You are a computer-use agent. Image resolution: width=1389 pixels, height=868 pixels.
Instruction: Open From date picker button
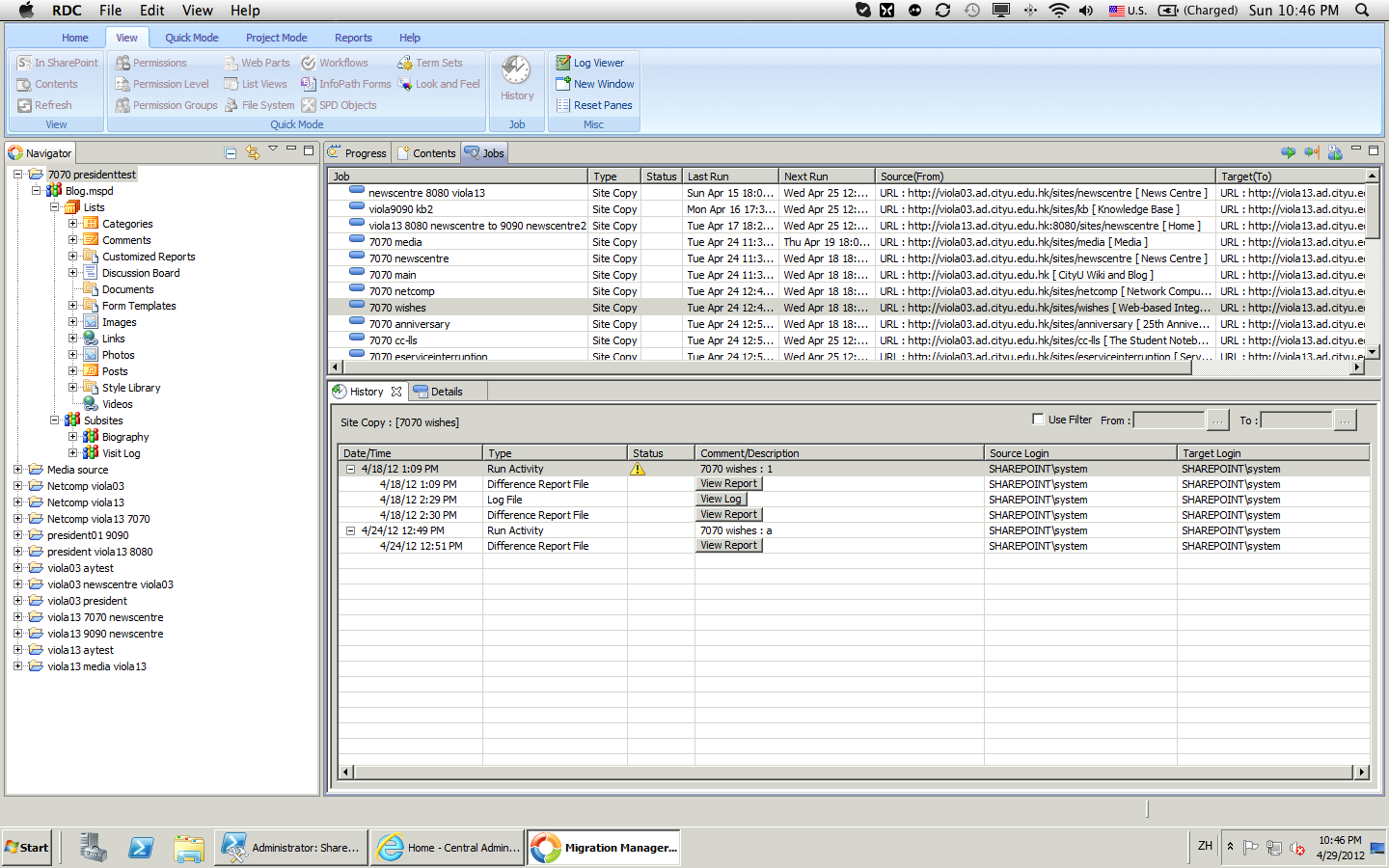click(1218, 420)
